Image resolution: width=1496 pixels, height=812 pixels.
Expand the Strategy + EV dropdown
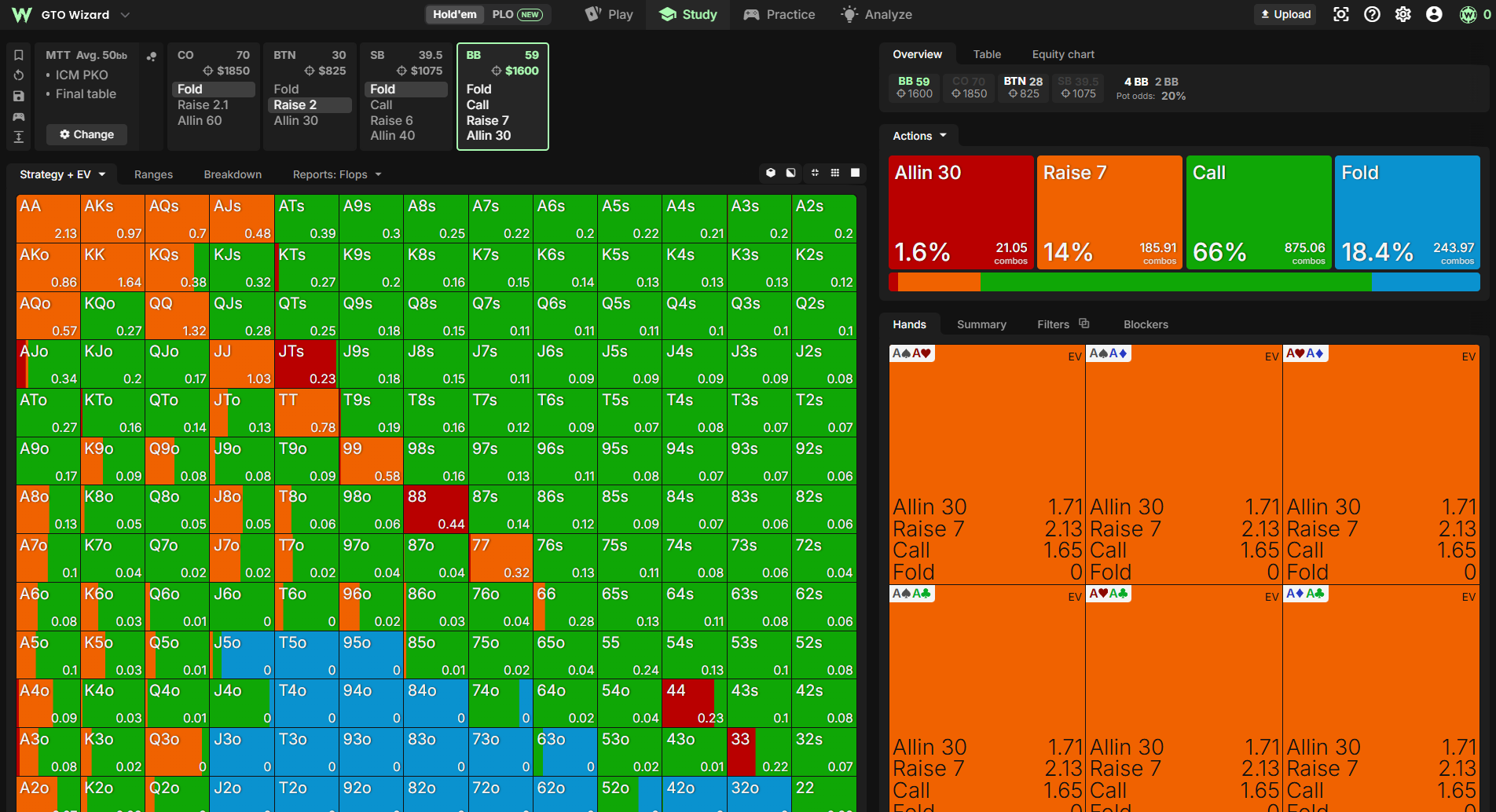(63, 174)
